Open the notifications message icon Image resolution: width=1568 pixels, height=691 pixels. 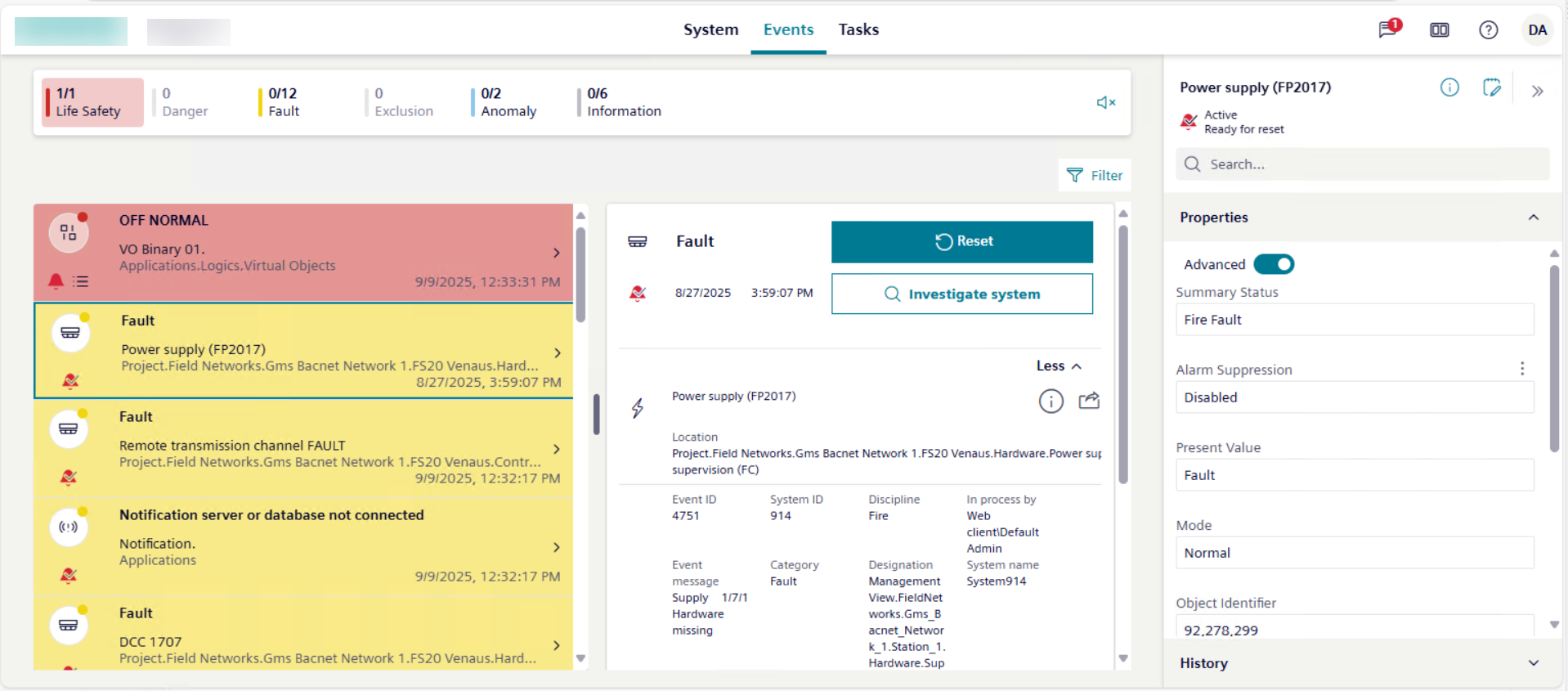point(1388,29)
